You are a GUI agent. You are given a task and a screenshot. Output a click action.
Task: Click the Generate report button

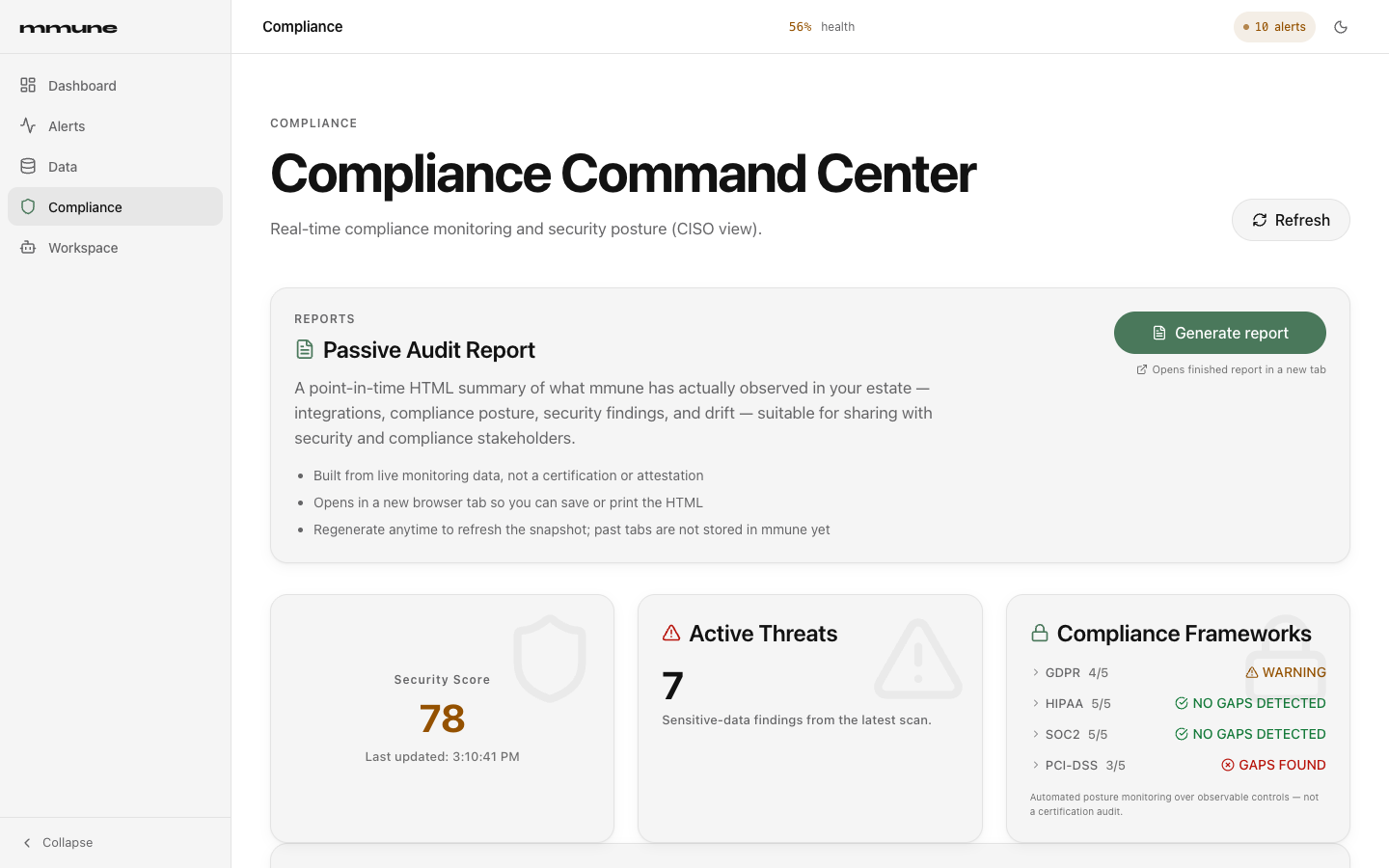pyautogui.click(x=1220, y=333)
